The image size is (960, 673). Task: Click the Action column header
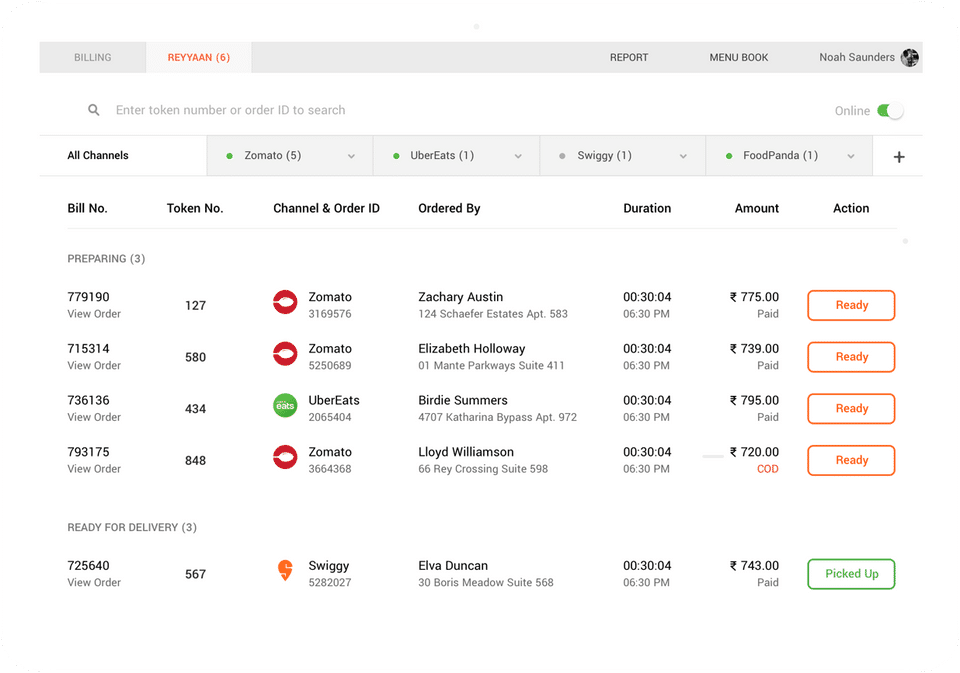click(x=851, y=208)
